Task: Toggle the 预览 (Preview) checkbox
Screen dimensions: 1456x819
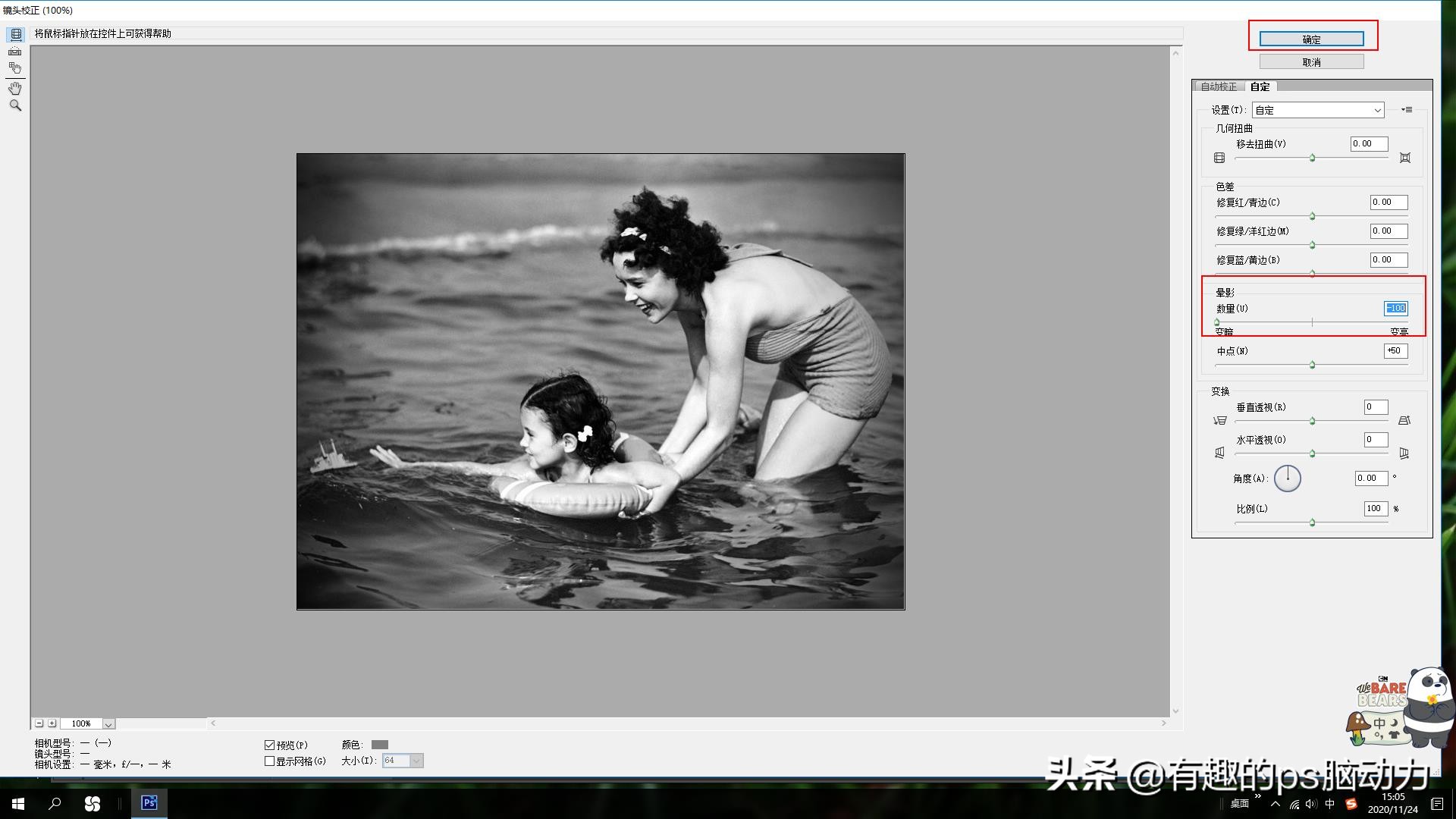Action: 269,745
